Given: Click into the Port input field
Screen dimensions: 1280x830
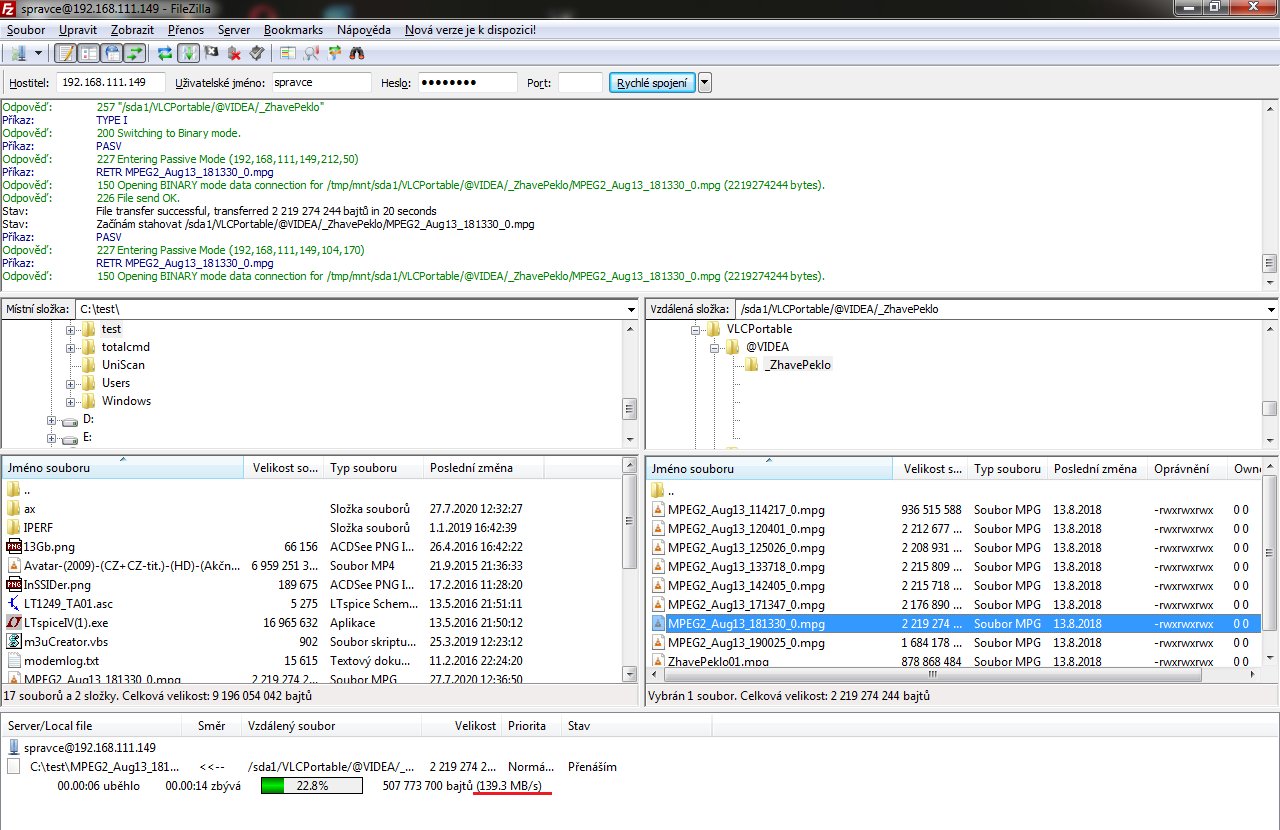Looking at the screenshot, I should click(580, 83).
